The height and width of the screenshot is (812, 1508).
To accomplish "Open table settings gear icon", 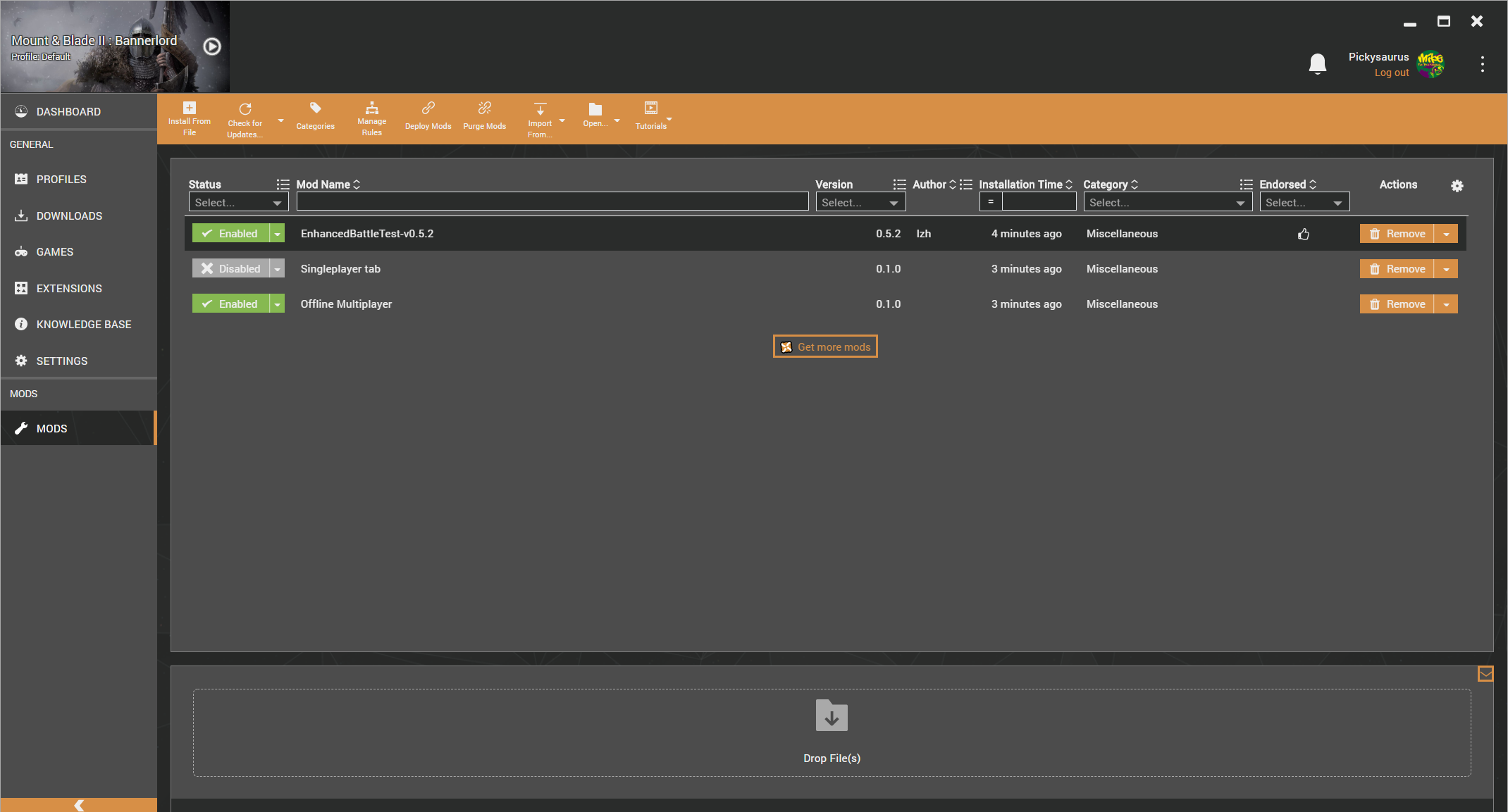I will click(x=1457, y=186).
